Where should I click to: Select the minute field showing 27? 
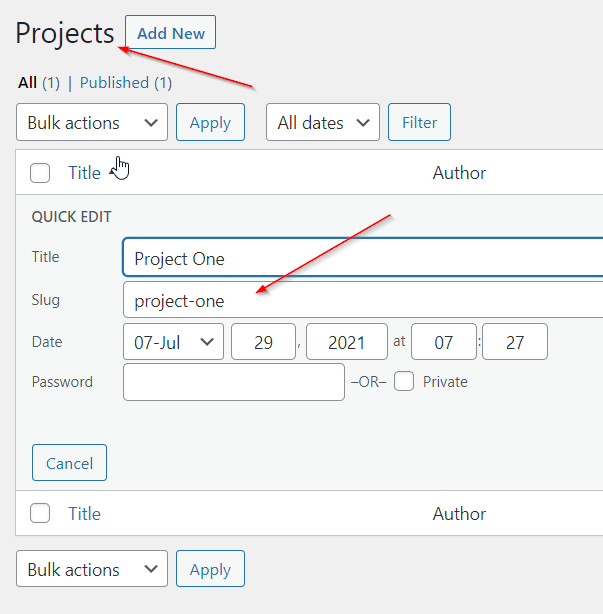[514, 342]
